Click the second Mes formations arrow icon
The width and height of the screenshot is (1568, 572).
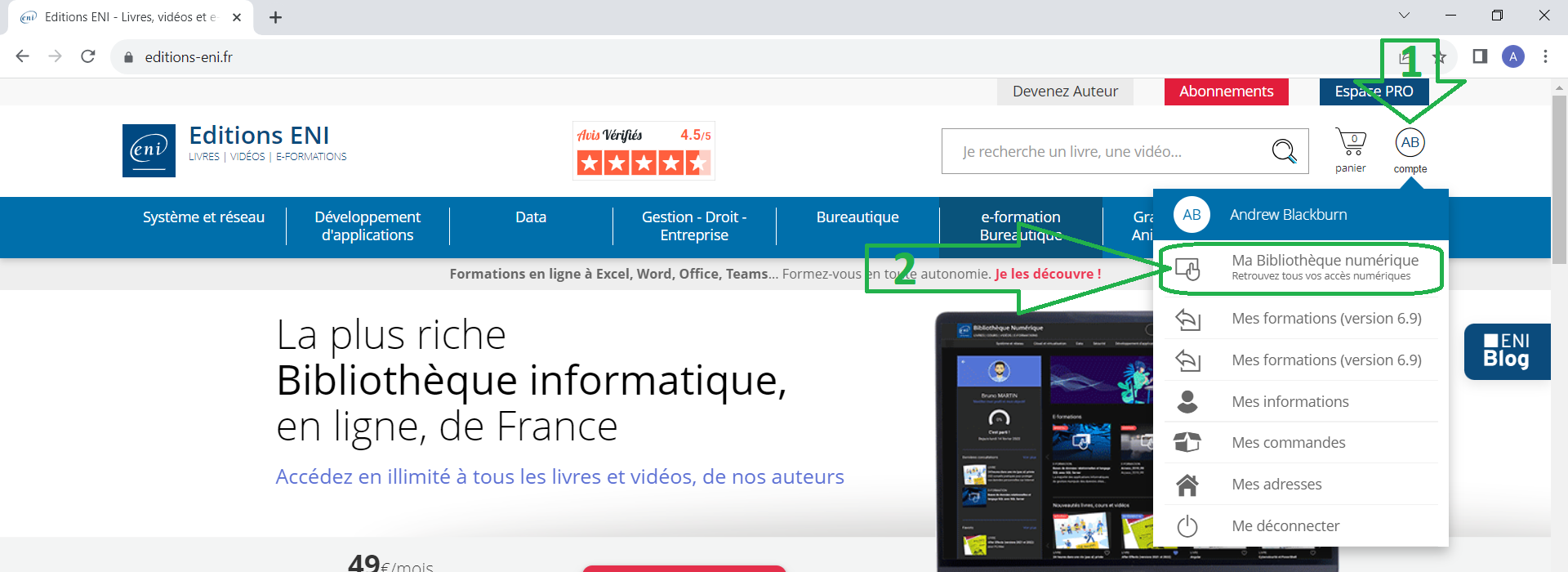[x=1187, y=360]
